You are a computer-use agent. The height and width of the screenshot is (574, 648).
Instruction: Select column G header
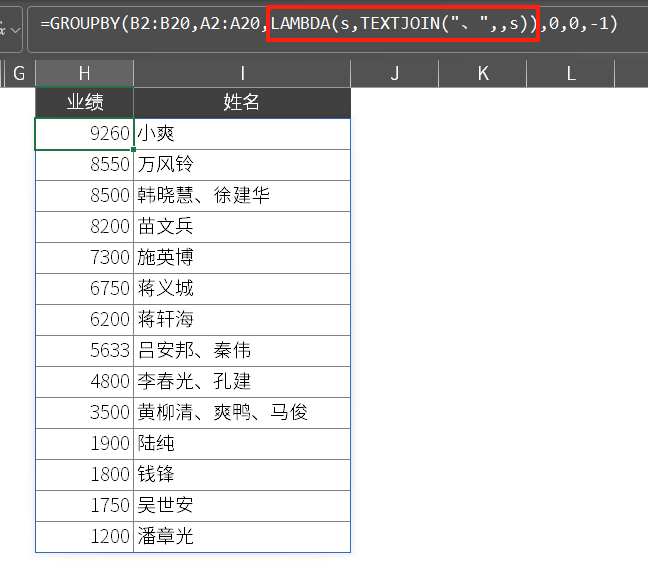click(x=19, y=74)
